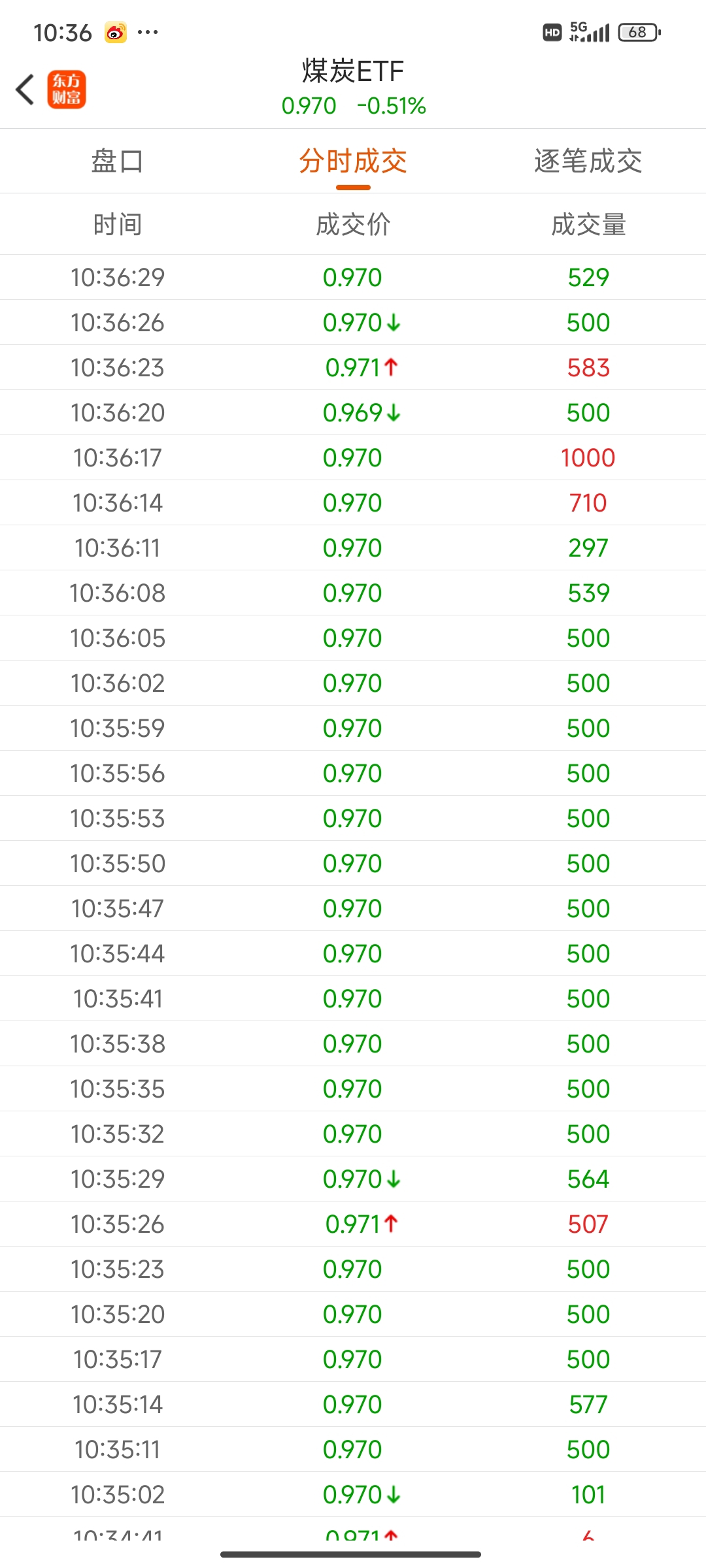Tap the HD call indicator icon
Image resolution: width=706 pixels, height=1568 pixels.
point(552,32)
